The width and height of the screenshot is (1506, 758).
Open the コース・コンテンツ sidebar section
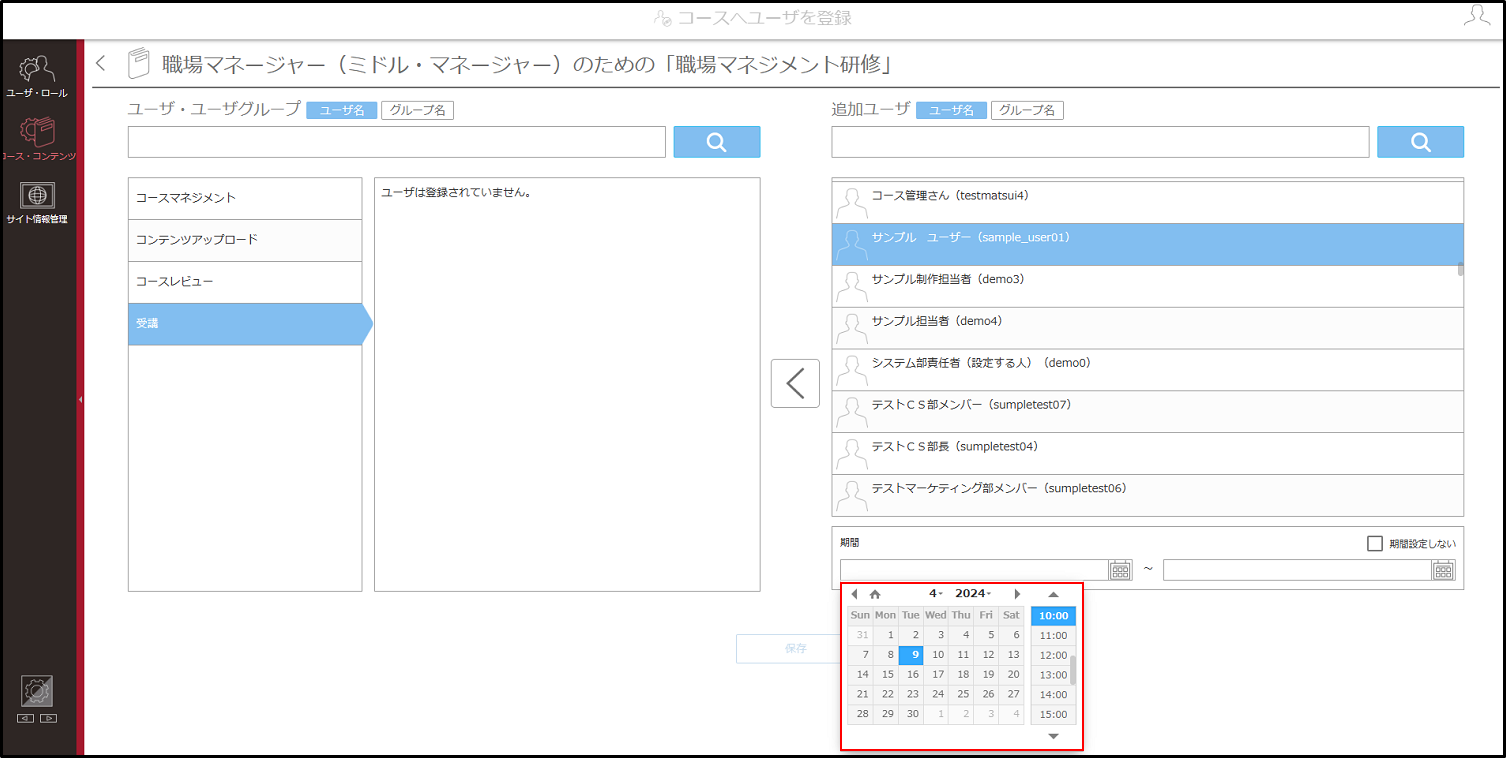coord(38,138)
